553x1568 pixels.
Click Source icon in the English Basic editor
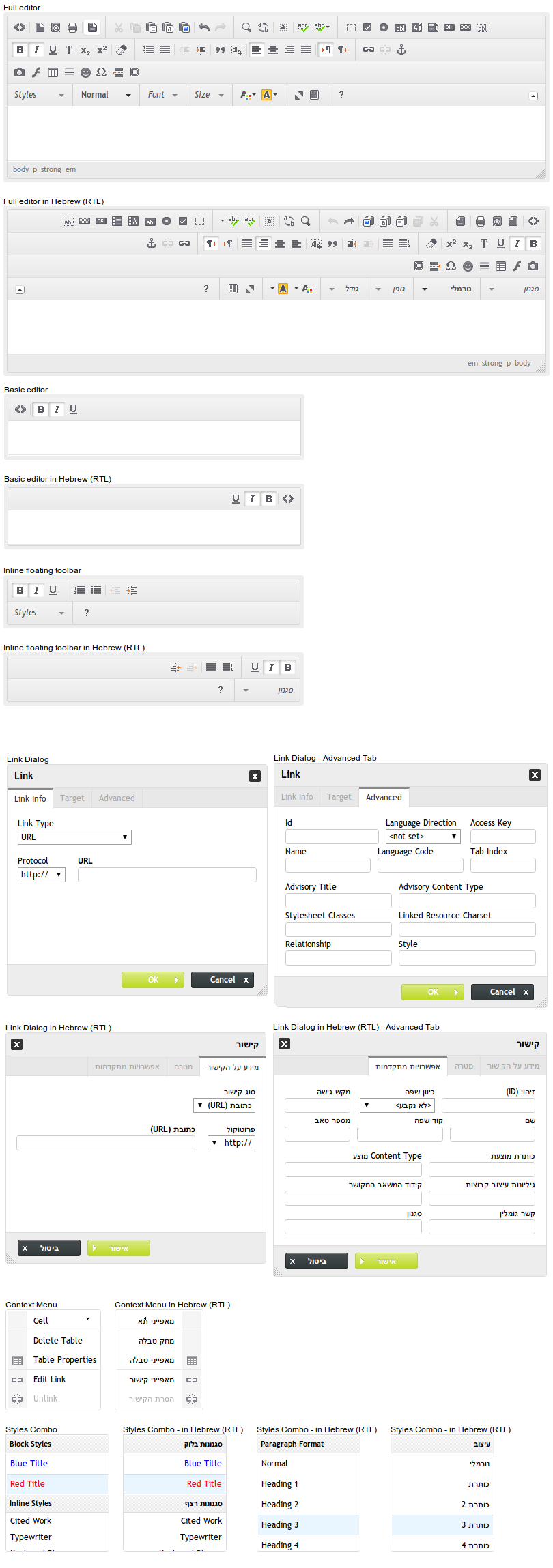point(20,409)
